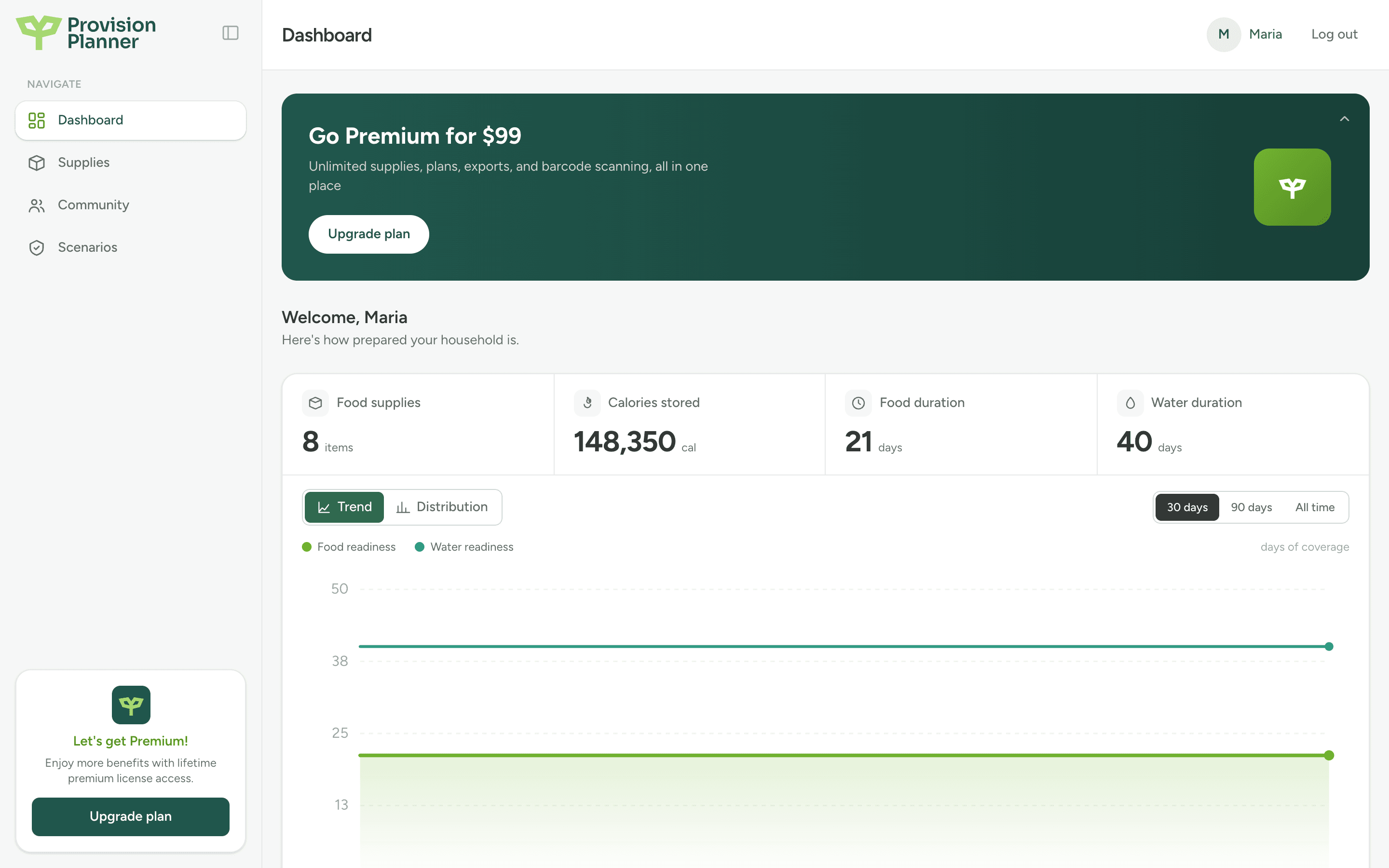Image resolution: width=1389 pixels, height=868 pixels.
Task: Go to the Community page
Action: tap(130, 205)
